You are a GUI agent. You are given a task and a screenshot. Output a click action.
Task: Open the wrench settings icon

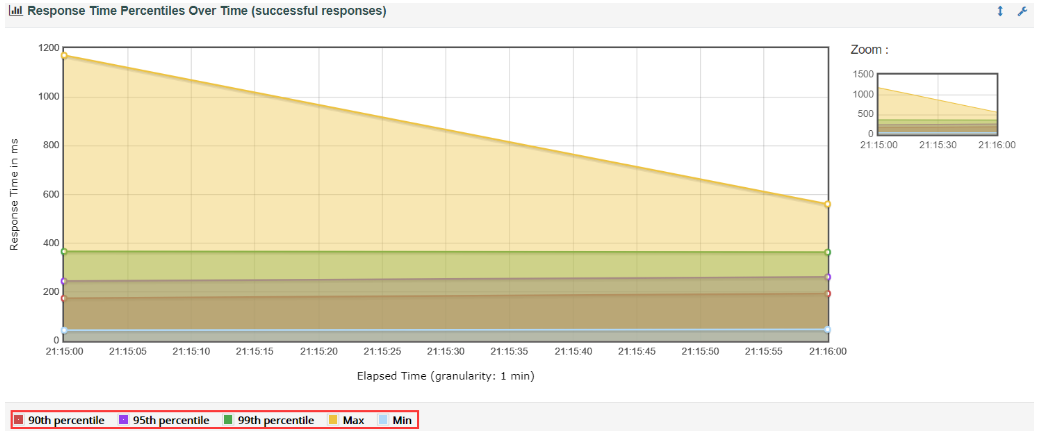[1021, 11]
